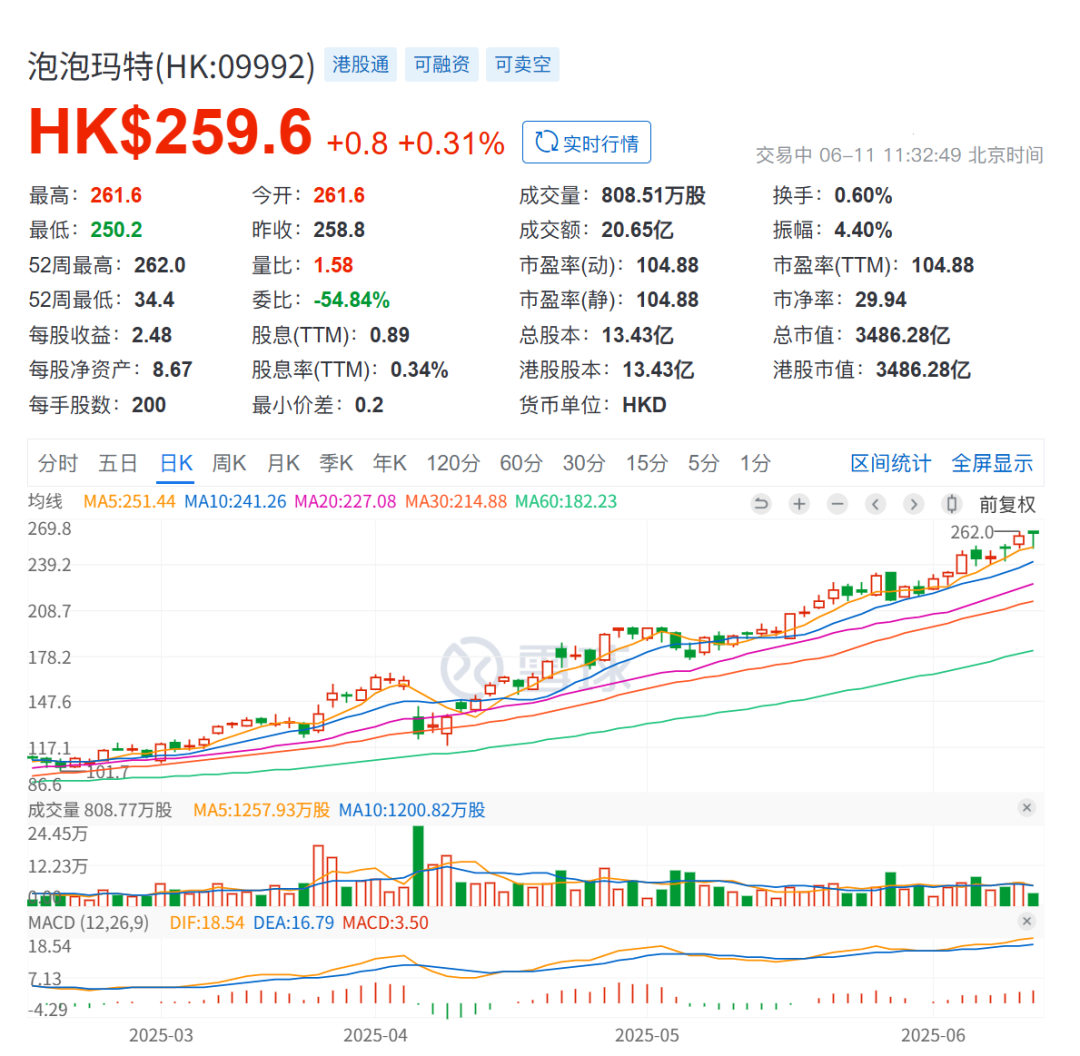Click the HK$259.6 current price
Screen dimensions: 1080x1056
pyautogui.click(x=170, y=131)
